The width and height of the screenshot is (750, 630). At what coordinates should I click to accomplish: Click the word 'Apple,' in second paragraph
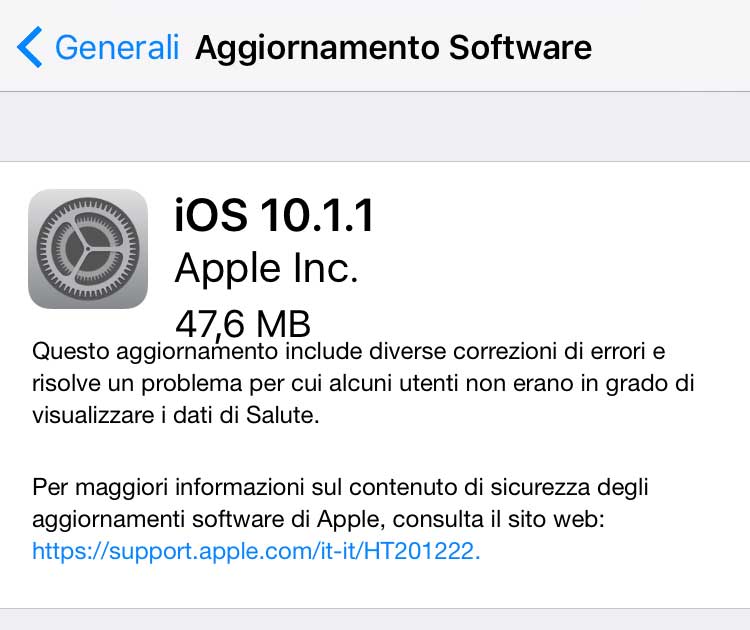pos(351,520)
